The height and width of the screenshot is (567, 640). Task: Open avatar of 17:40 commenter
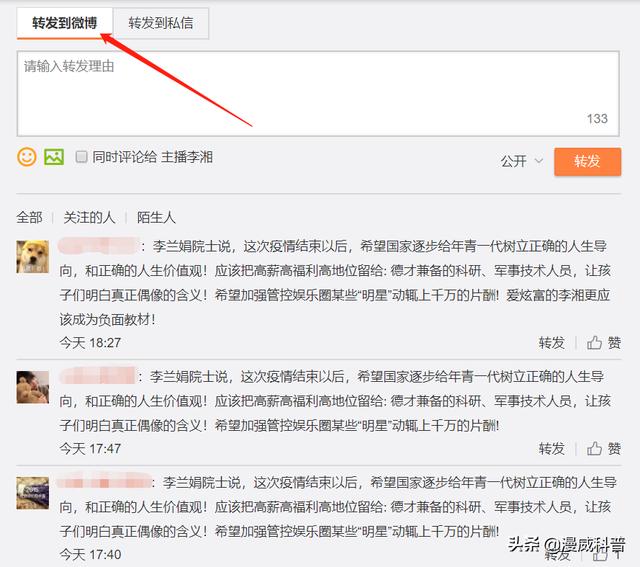[x=33, y=493]
